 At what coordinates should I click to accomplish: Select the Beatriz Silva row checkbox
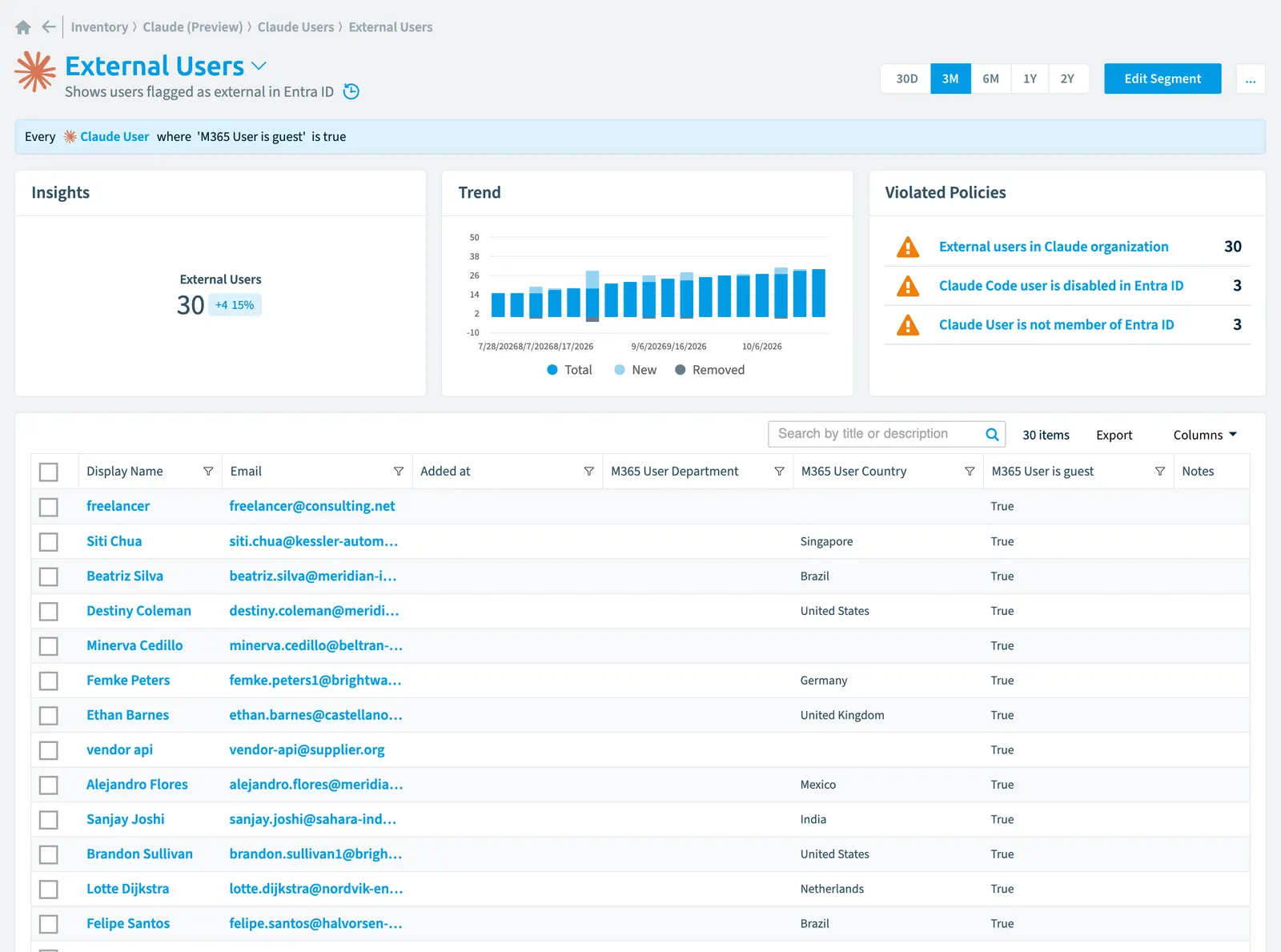(x=49, y=576)
